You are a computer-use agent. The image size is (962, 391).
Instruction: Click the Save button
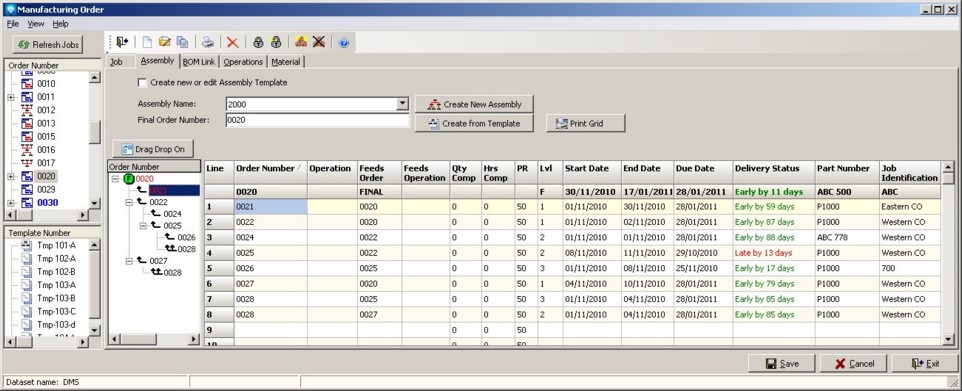[x=782, y=363]
